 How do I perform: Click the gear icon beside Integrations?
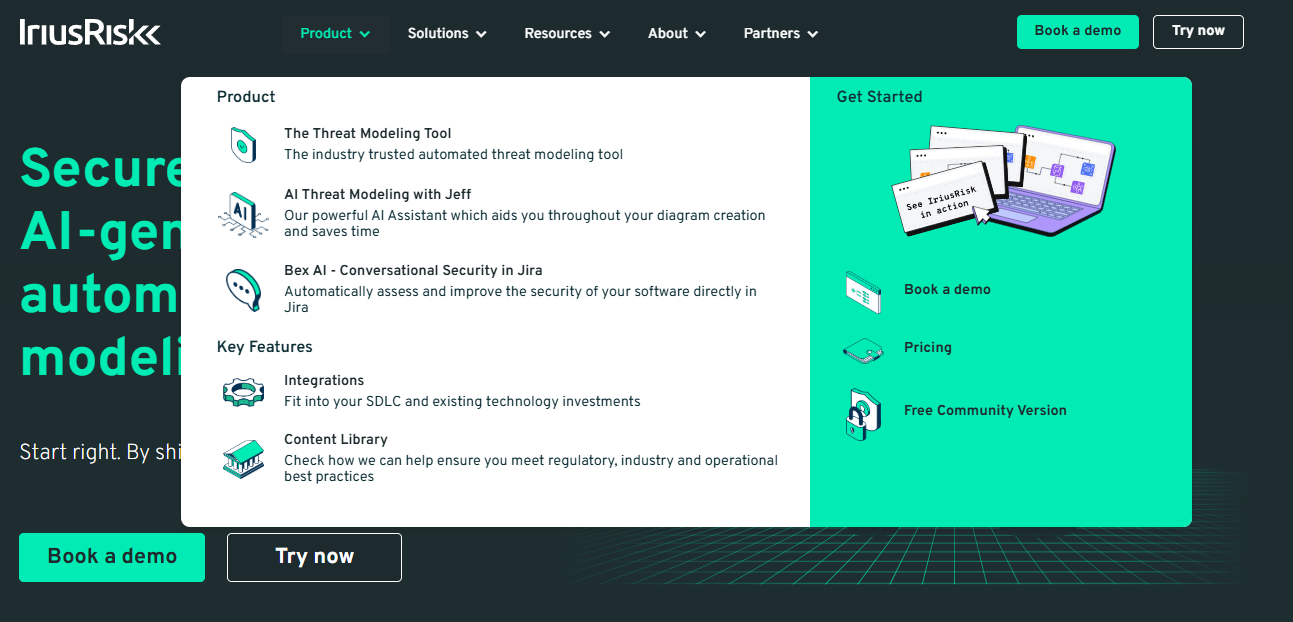tap(243, 391)
